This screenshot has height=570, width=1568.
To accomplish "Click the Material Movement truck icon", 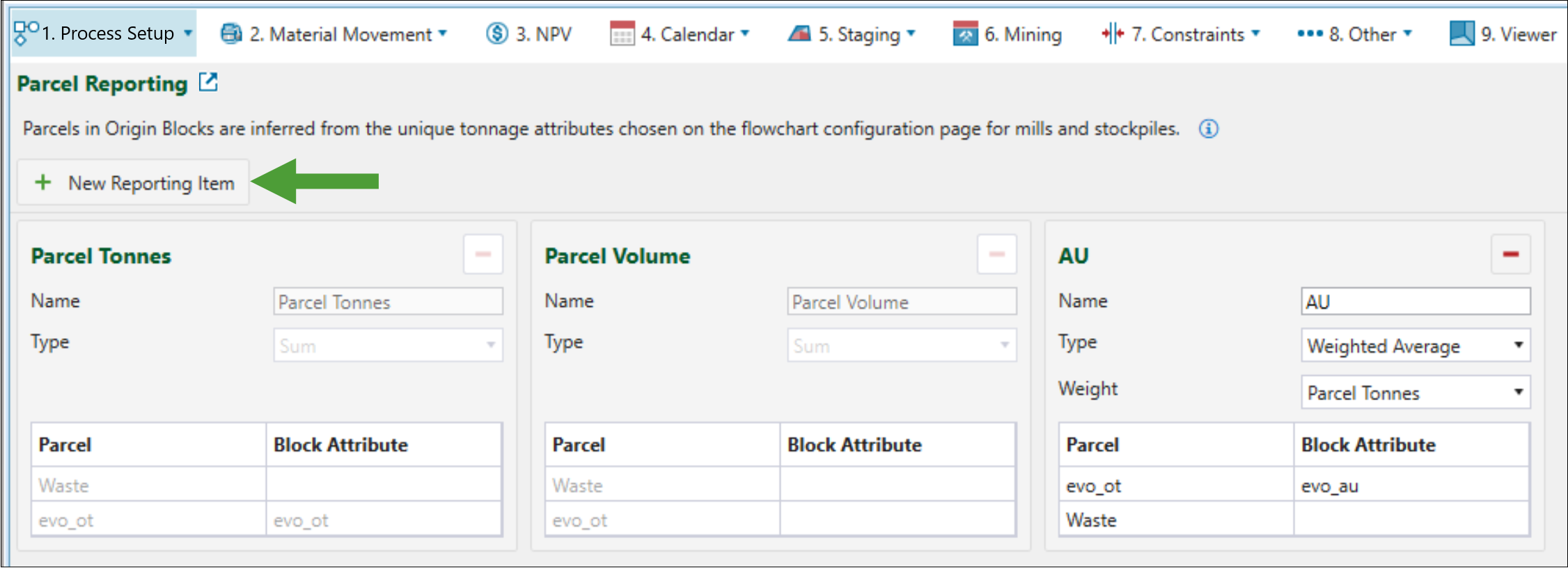I will point(231,33).
